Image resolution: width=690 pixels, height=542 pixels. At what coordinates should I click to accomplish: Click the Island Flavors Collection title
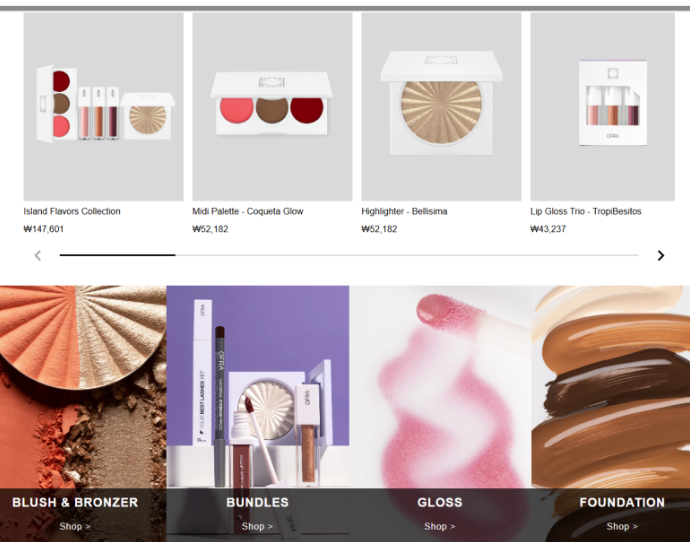[x=72, y=211]
